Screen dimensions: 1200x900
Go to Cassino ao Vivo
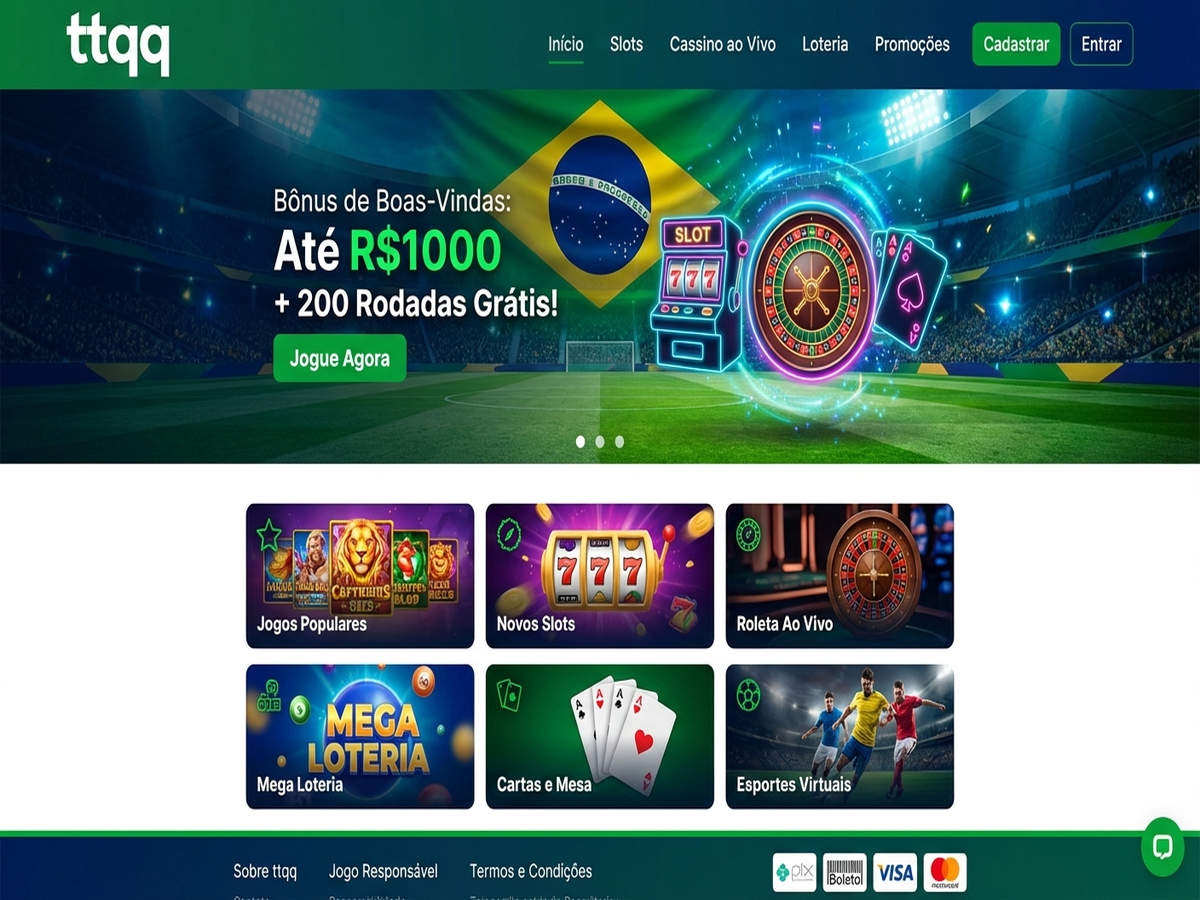click(723, 44)
